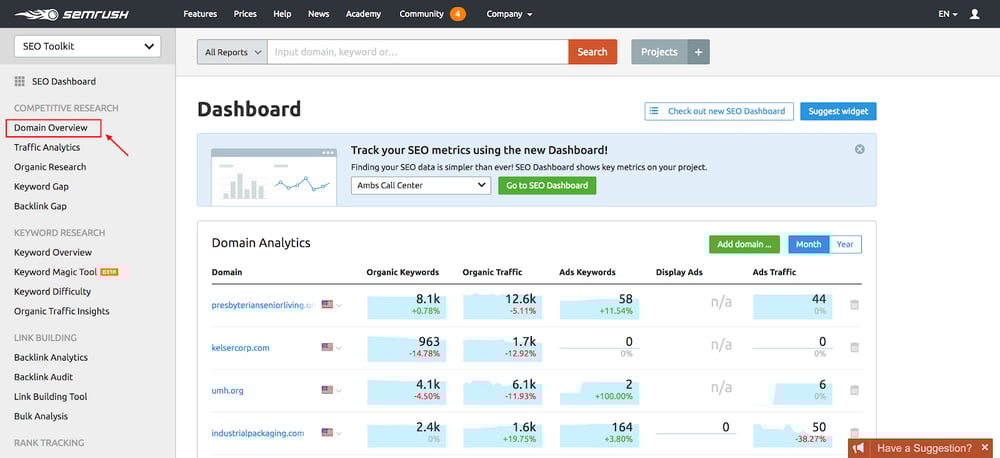This screenshot has width=1000, height=458.
Task: Click the SEO Dashboard grid icon
Action: pos(19,82)
